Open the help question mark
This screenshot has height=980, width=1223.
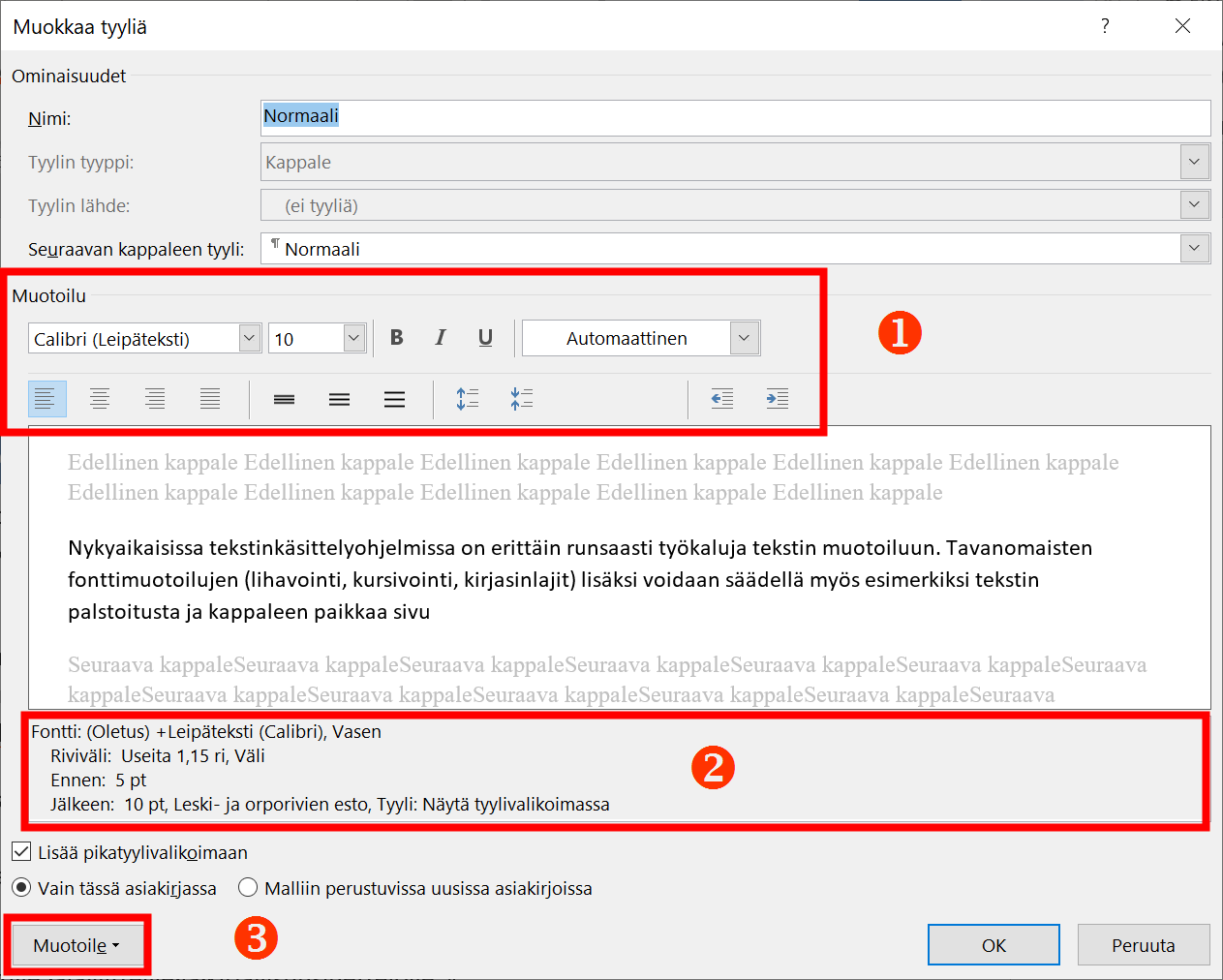point(1105,26)
